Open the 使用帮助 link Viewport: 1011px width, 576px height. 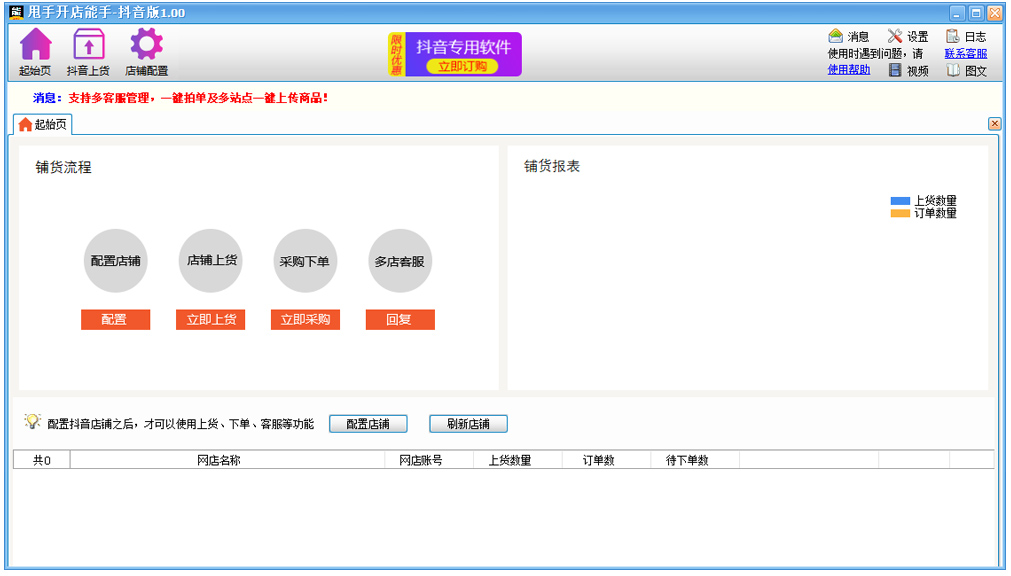(849, 70)
